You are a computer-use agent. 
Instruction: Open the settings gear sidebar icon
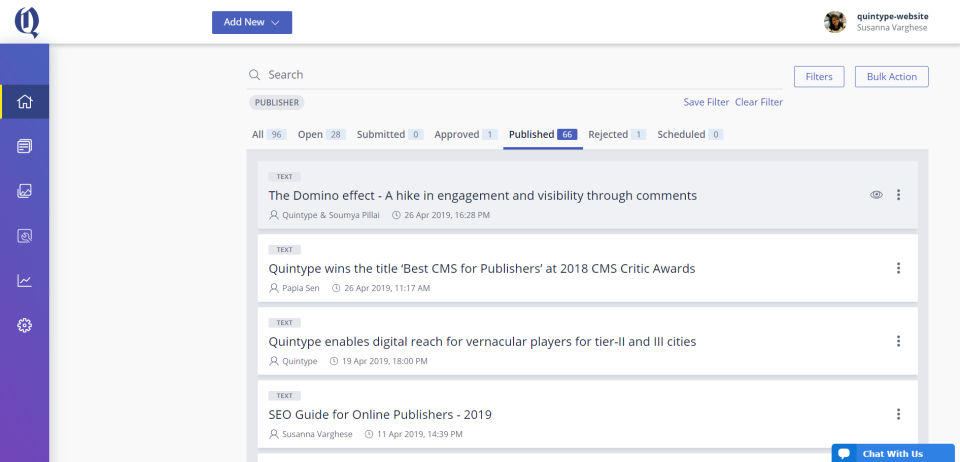pyautogui.click(x=25, y=325)
